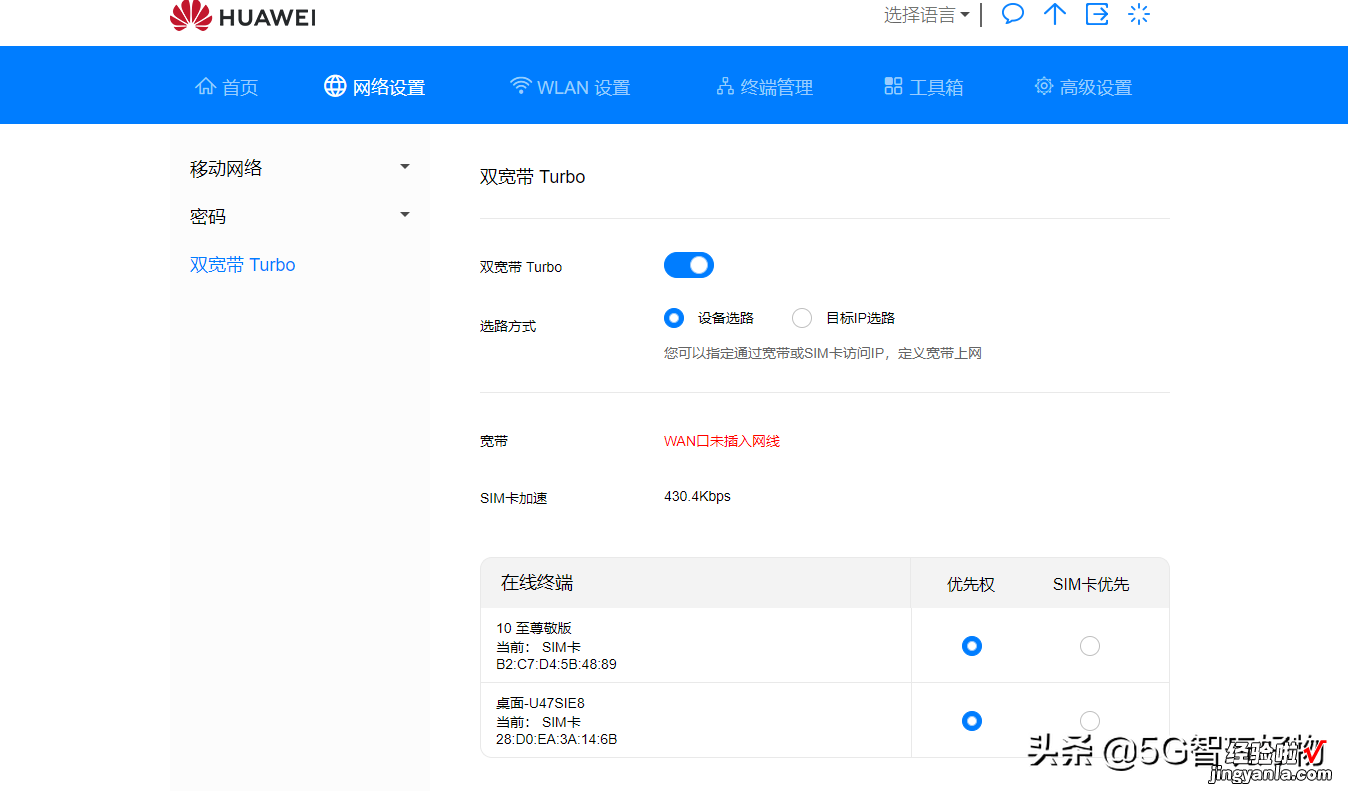Viewport: 1348px width, 791px height.
Task: Click the topology icon beside 终端管理
Action: pos(725,86)
